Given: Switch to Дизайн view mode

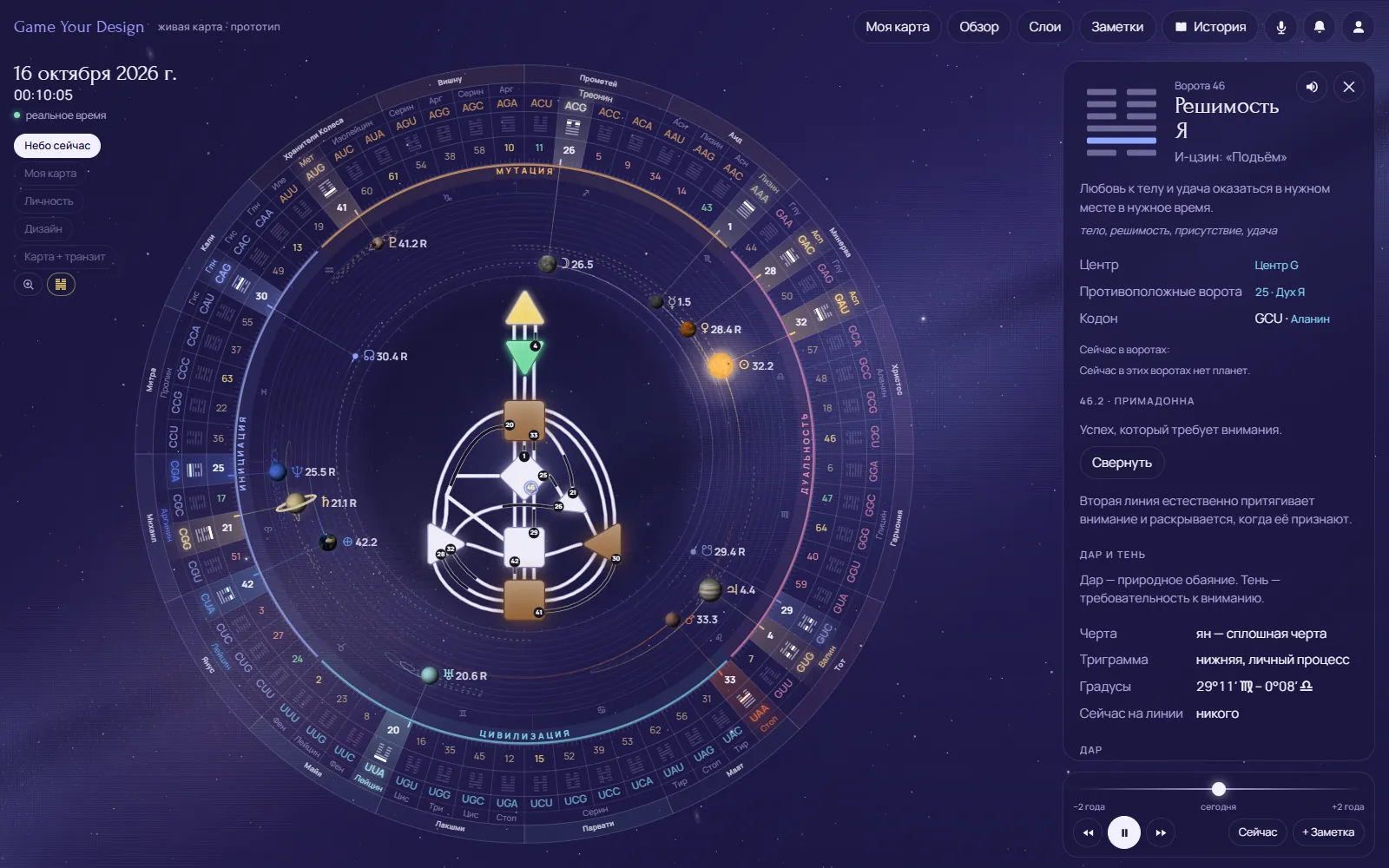Looking at the screenshot, I should coord(43,229).
